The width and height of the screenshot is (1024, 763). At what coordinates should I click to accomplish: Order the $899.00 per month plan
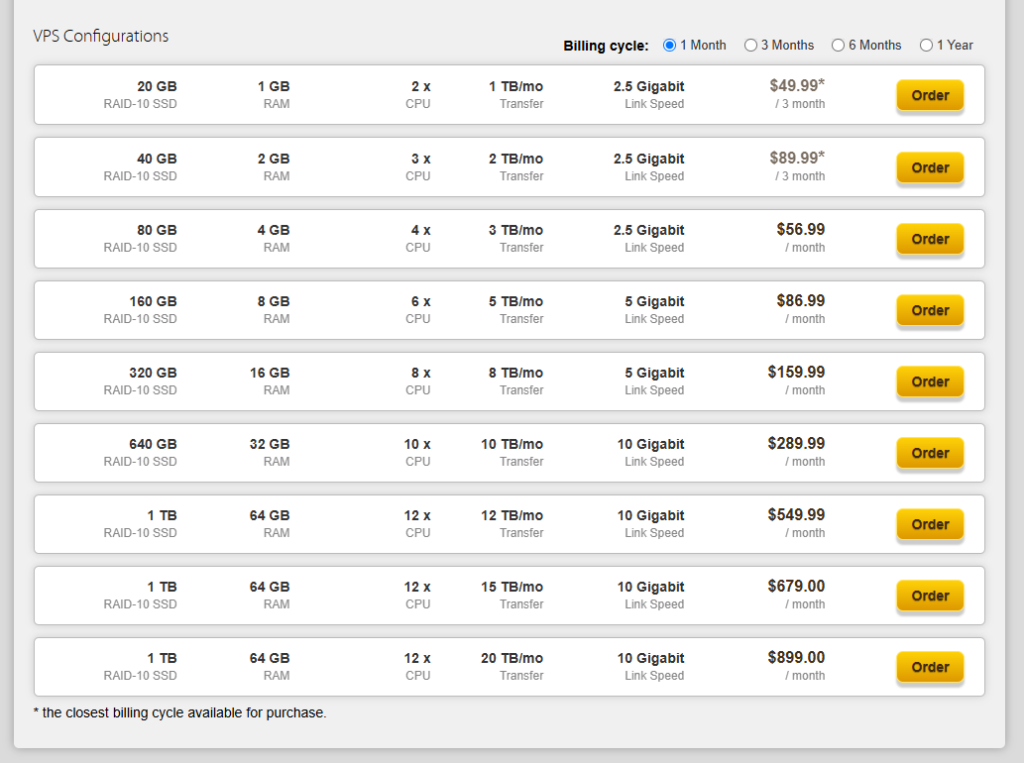pos(929,668)
